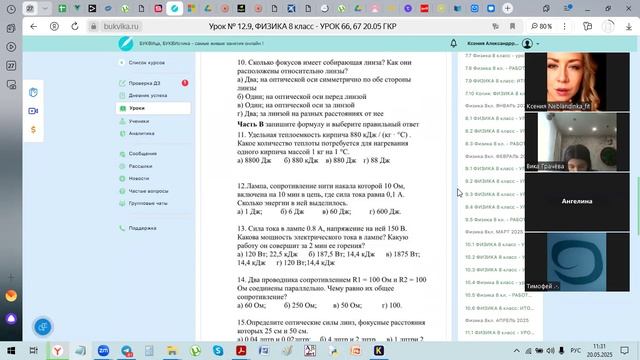Screen dimensions: 640x360
Task: Select Вика Грачева video thumbnail
Action: pyautogui.click(x=577, y=142)
